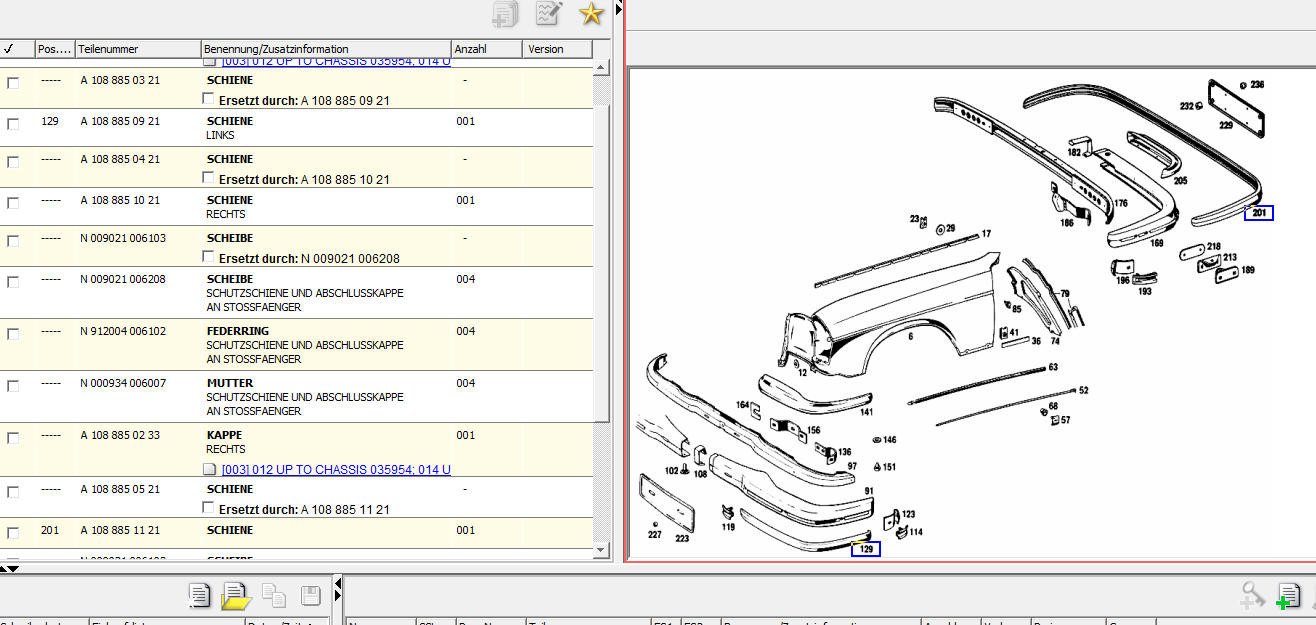Tick checkbox for row A 108 885 10 21
1316x625 pixels.
click(13, 203)
